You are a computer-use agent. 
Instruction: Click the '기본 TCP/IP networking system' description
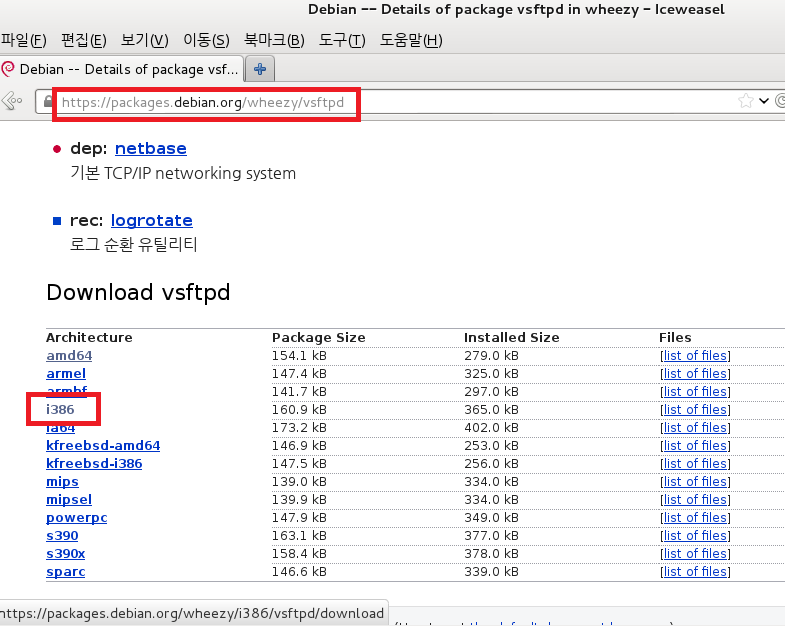183,173
